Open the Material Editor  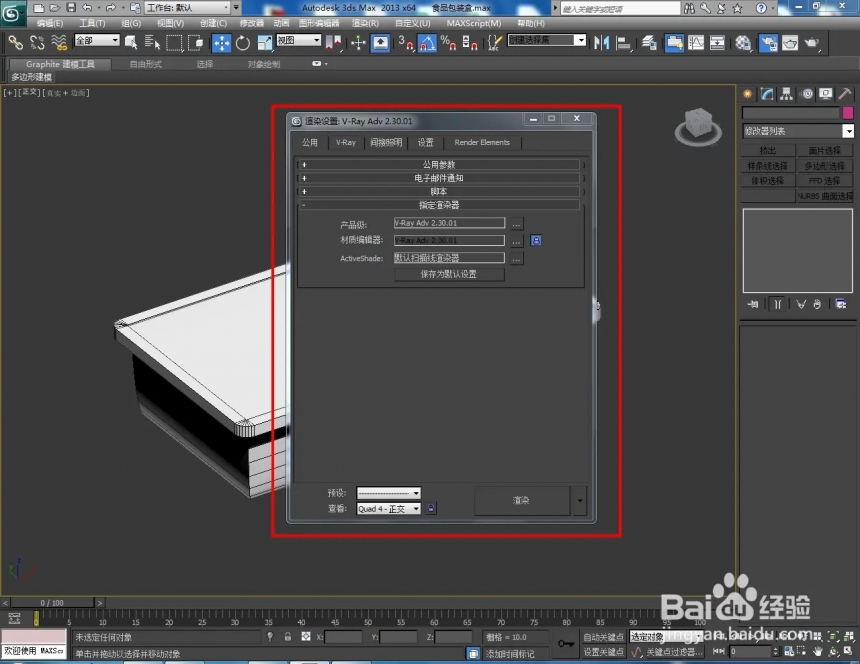coord(743,43)
